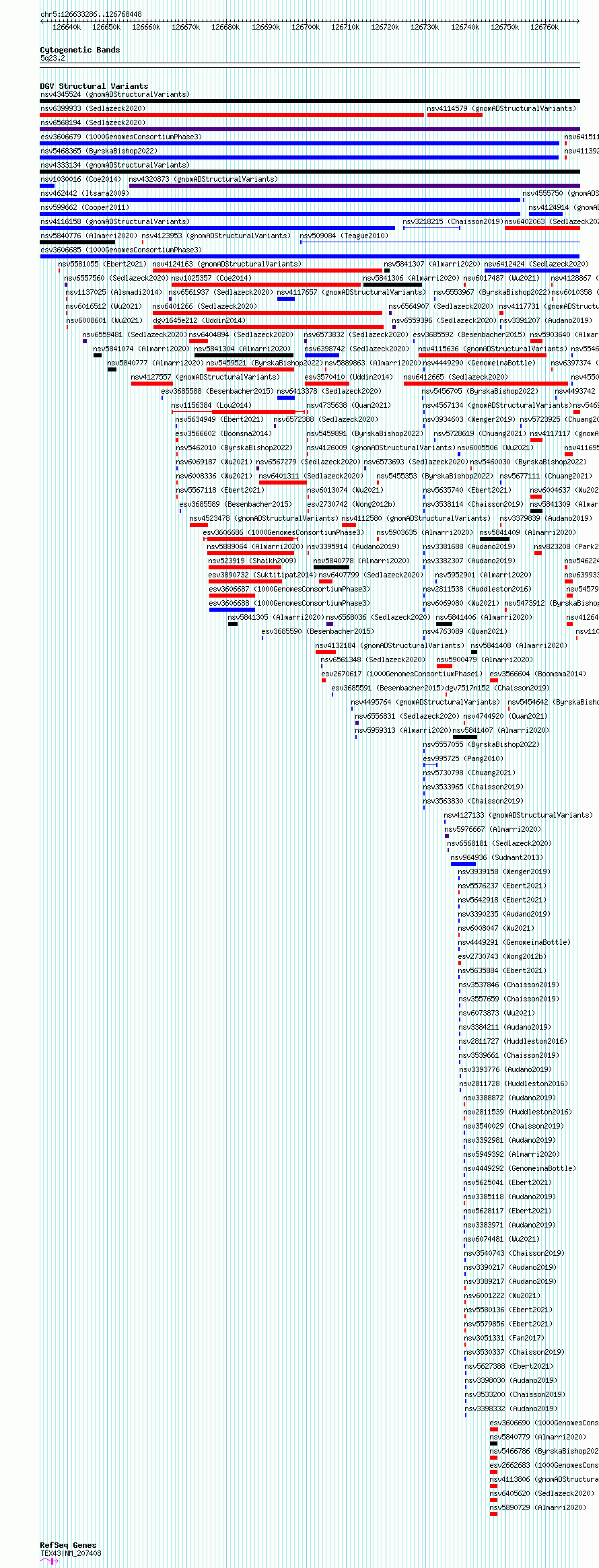Open esv3606688 (1000GenomesConsortiumPhase3) label
The image size is (599, 1568).
[x=289, y=604]
